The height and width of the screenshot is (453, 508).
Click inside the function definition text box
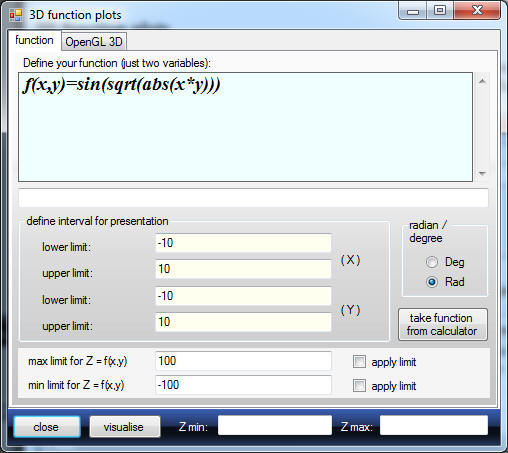click(x=245, y=127)
